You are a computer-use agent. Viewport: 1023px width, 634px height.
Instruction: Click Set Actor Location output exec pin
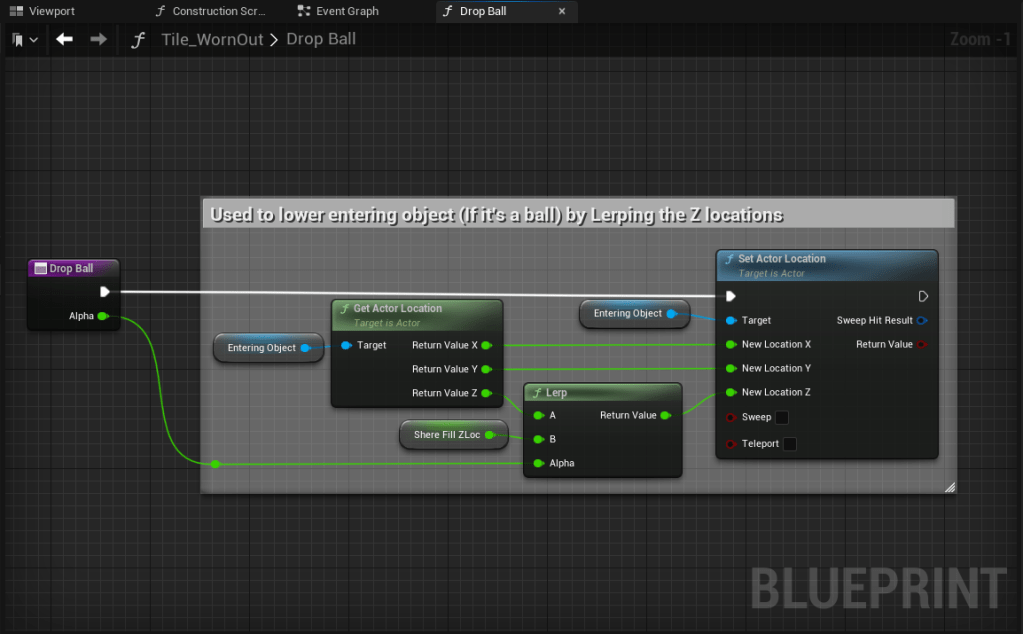point(922,296)
